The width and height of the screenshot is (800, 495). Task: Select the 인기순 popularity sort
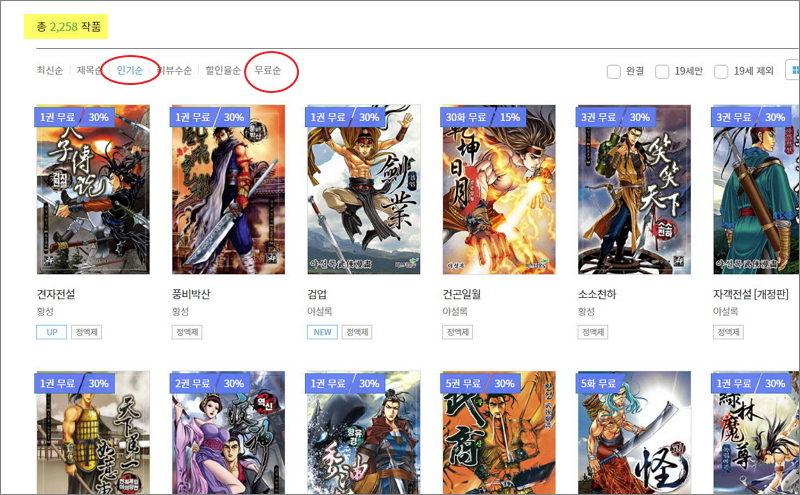[130, 70]
